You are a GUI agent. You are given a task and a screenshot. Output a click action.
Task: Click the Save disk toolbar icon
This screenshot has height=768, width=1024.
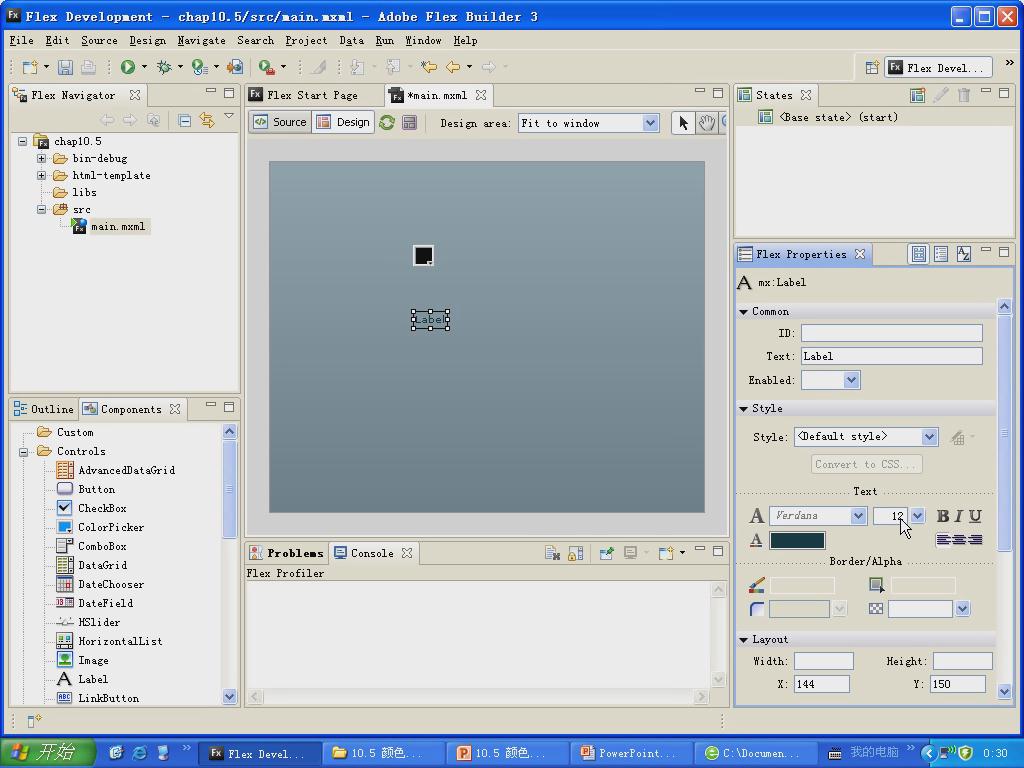(x=65, y=67)
